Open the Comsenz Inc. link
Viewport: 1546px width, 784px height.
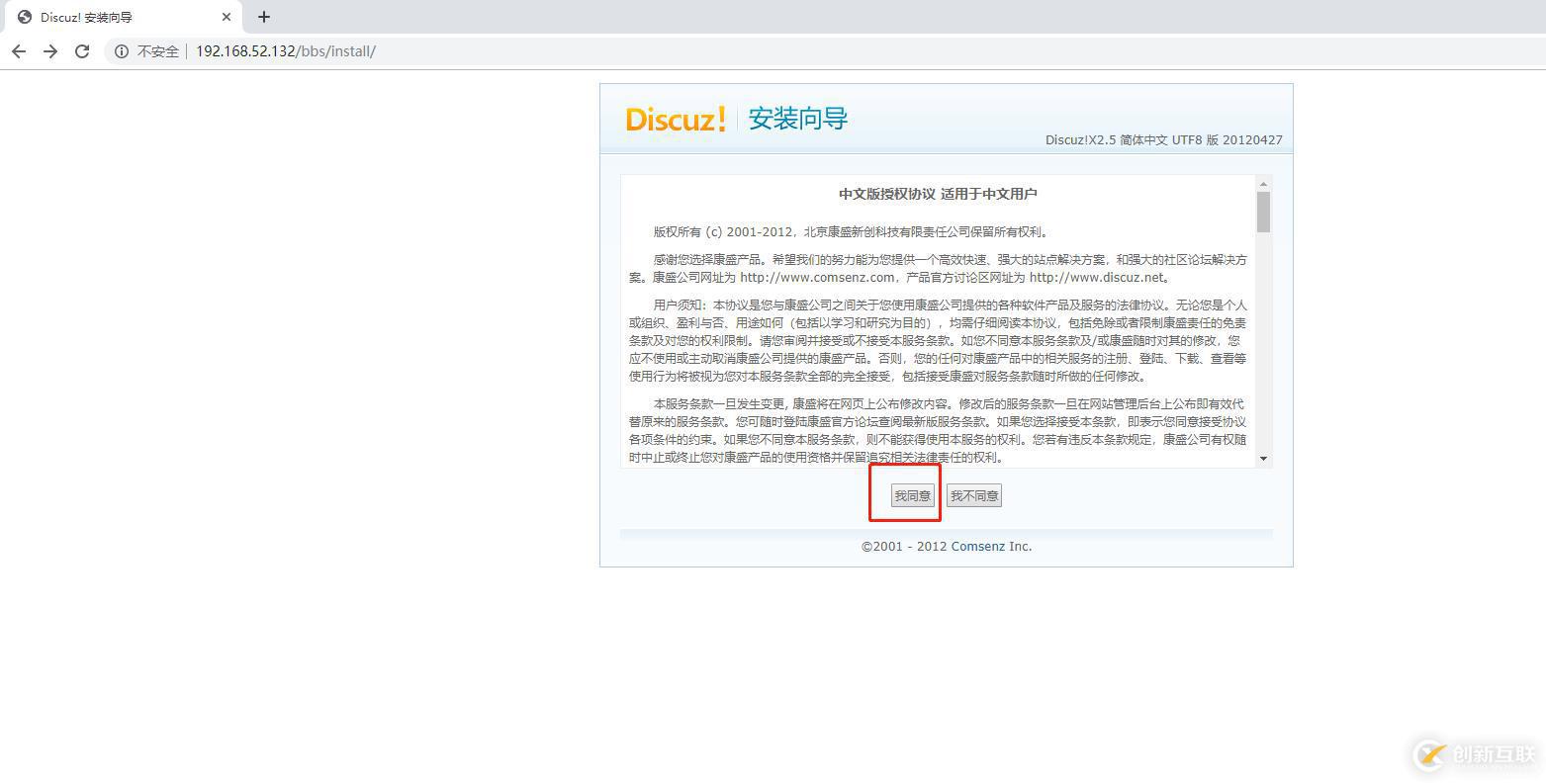coord(990,545)
